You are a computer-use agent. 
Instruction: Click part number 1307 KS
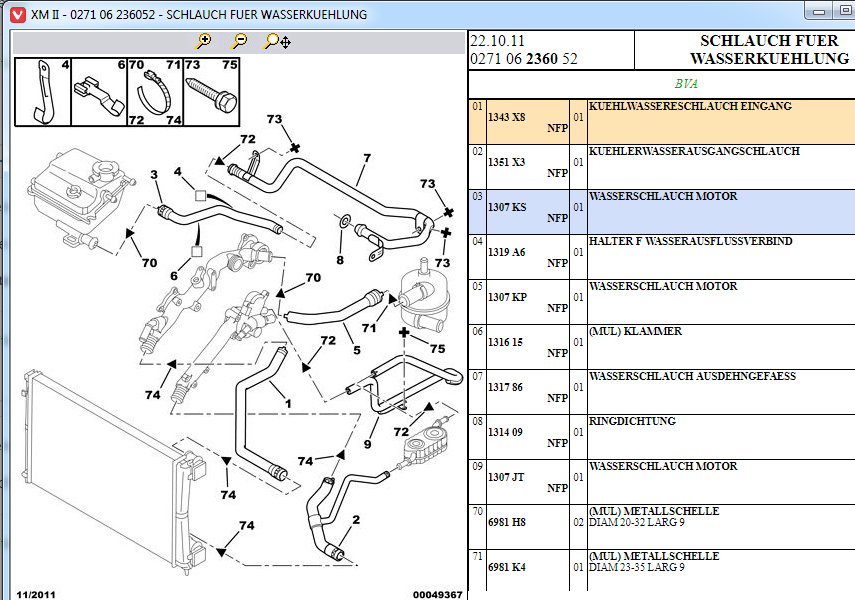coord(507,207)
